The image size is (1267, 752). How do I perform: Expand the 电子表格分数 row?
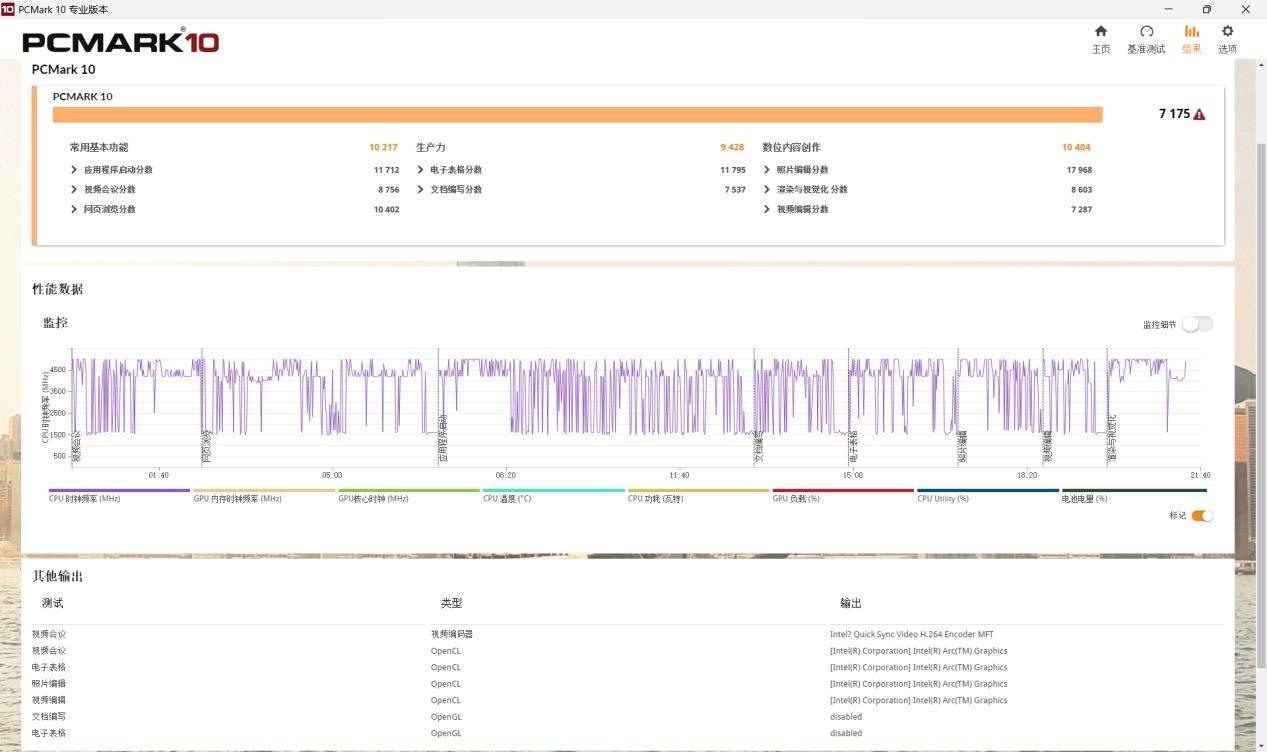point(421,170)
